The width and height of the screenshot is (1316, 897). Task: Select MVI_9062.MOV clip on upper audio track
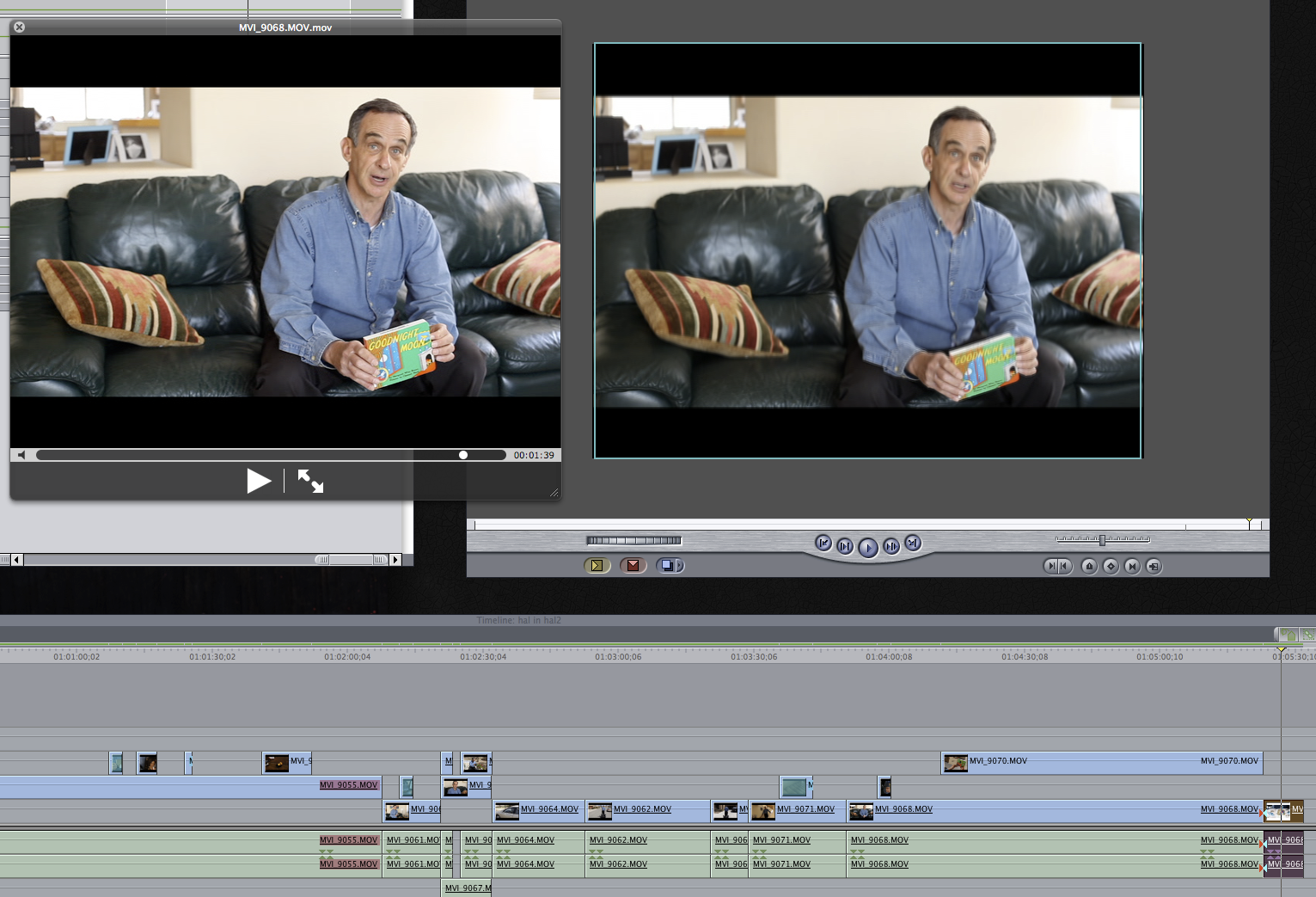tap(648, 841)
